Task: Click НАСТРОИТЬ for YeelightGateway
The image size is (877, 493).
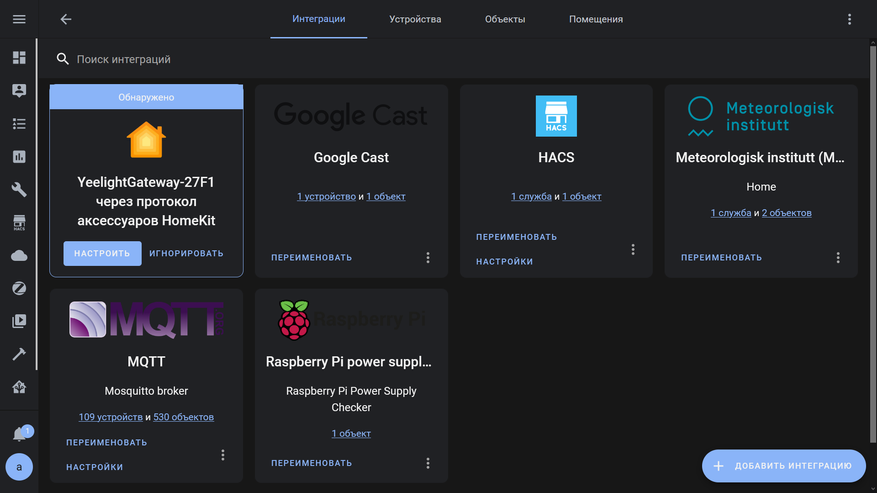Action: [x=102, y=253]
